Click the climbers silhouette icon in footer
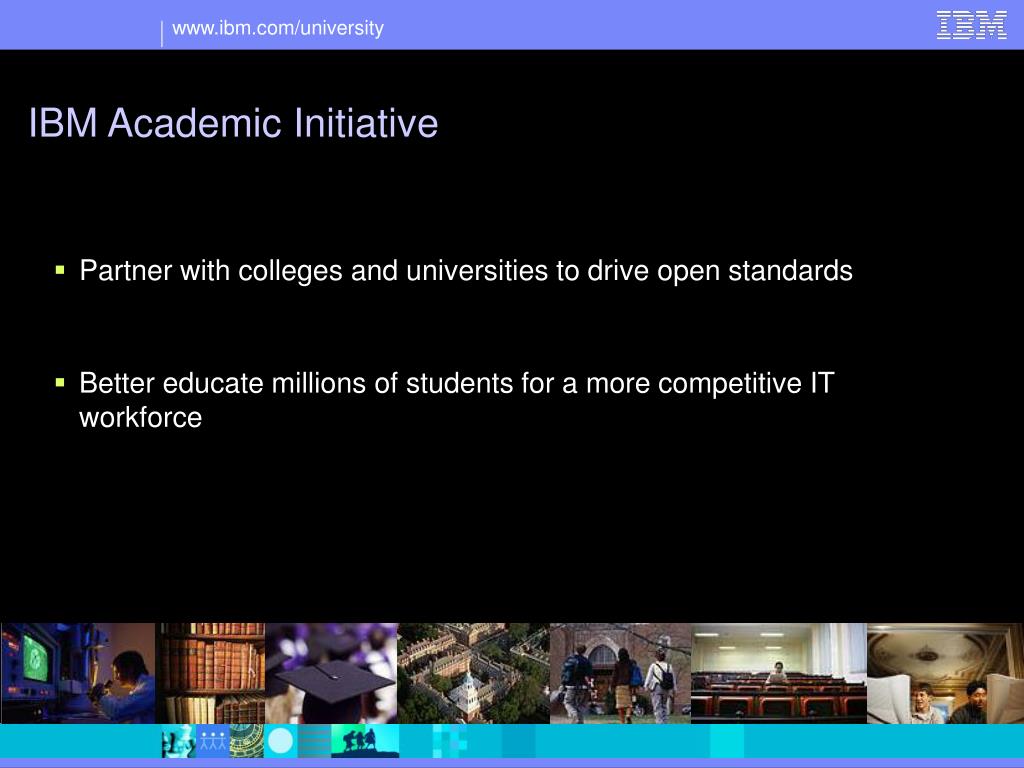The height and width of the screenshot is (768, 1024). click(x=365, y=741)
